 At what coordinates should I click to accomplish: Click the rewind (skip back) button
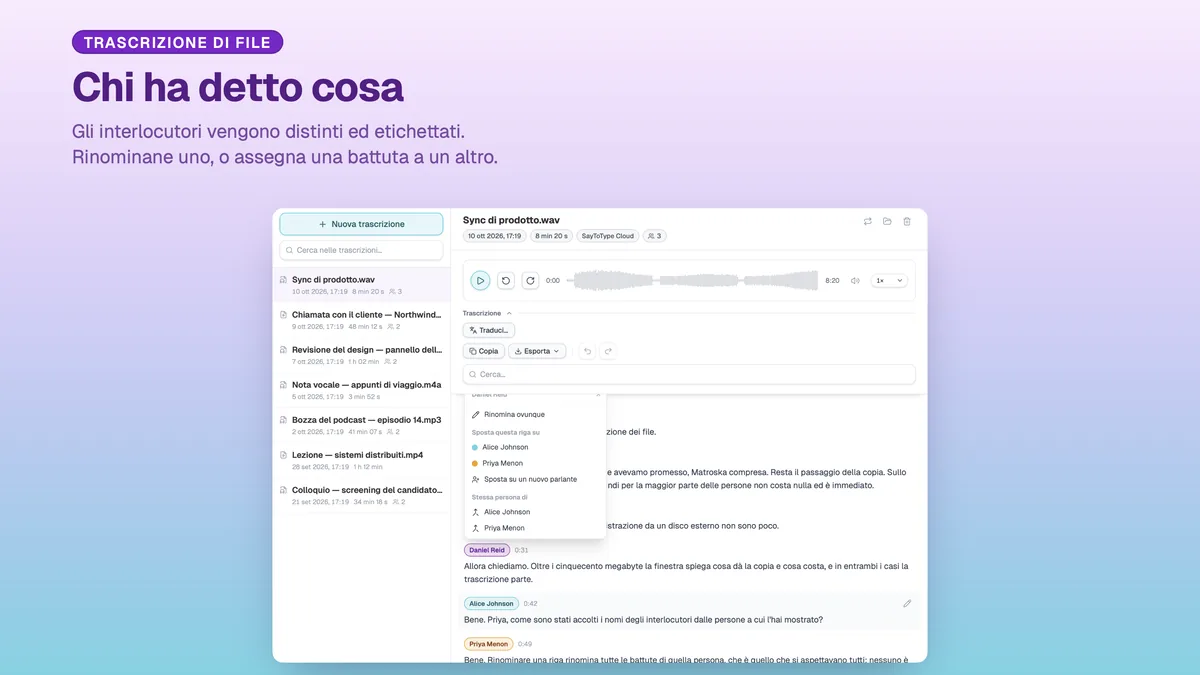(506, 281)
